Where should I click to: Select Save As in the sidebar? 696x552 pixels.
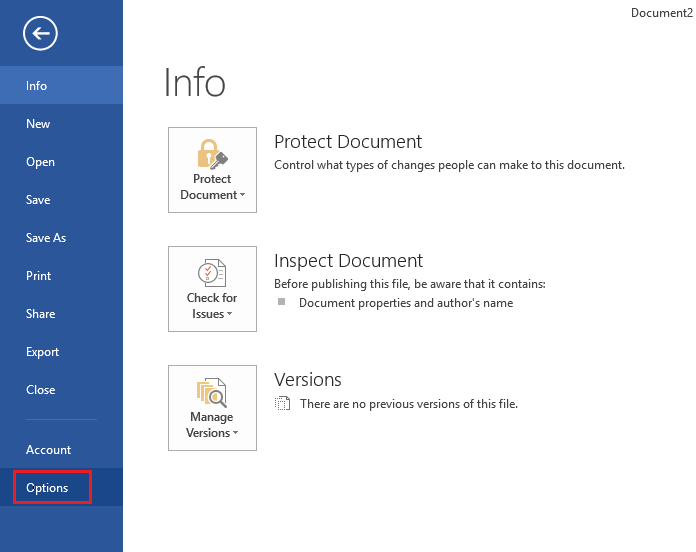pyautogui.click(x=61, y=238)
